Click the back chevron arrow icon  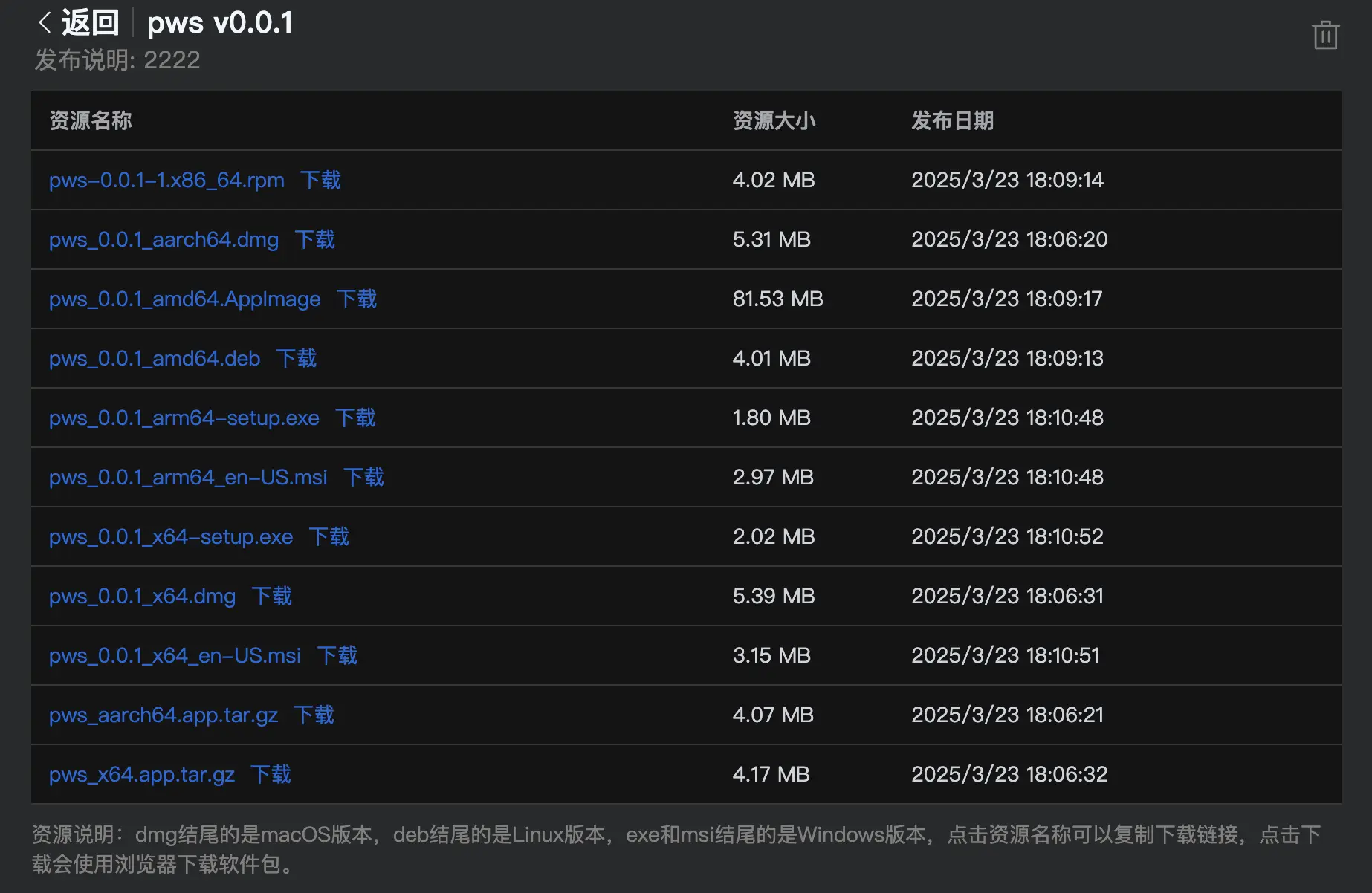coord(45,23)
